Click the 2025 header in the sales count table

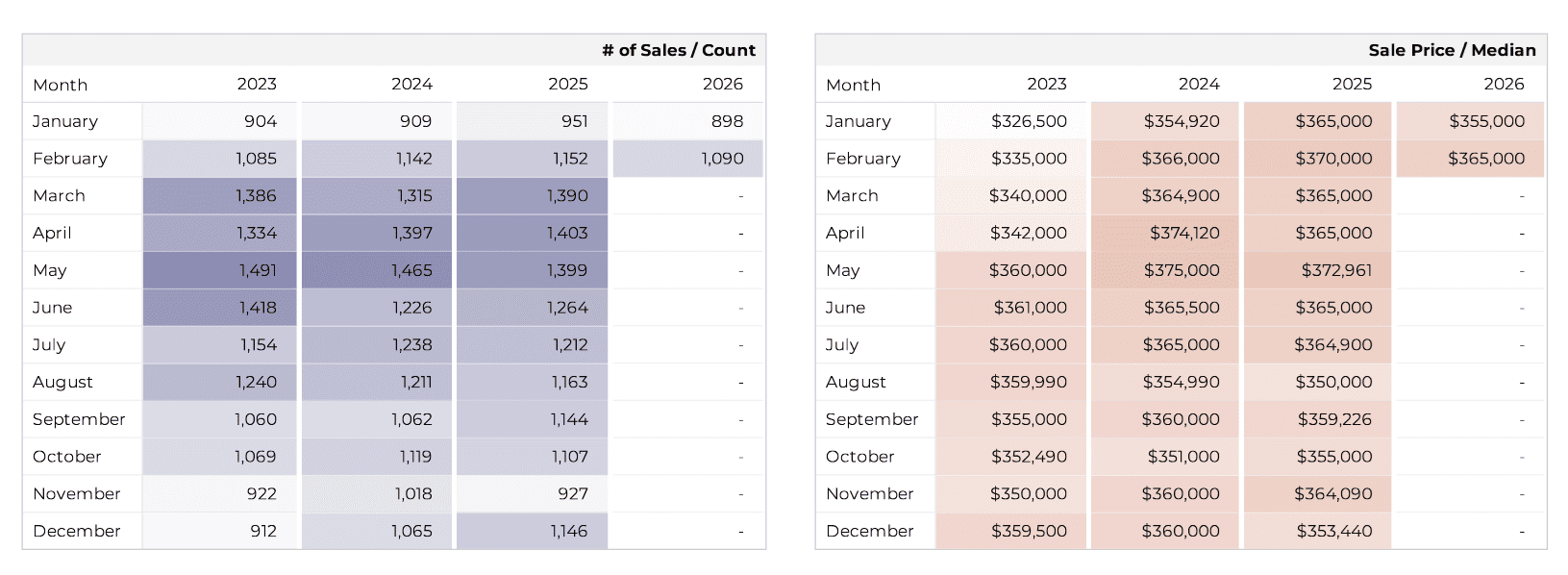(x=568, y=85)
